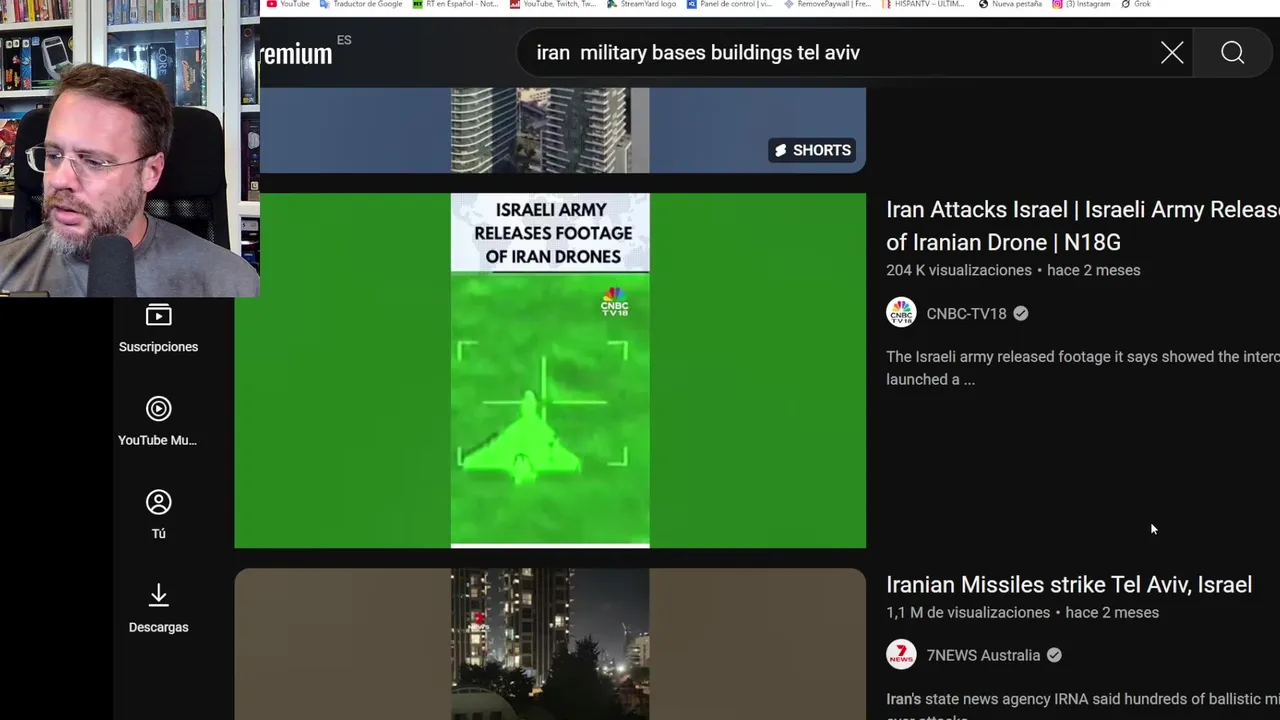The image size is (1280, 720).
Task: Open Suscripciones in the sidebar
Action: pyautogui.click(x=158, y=329)
